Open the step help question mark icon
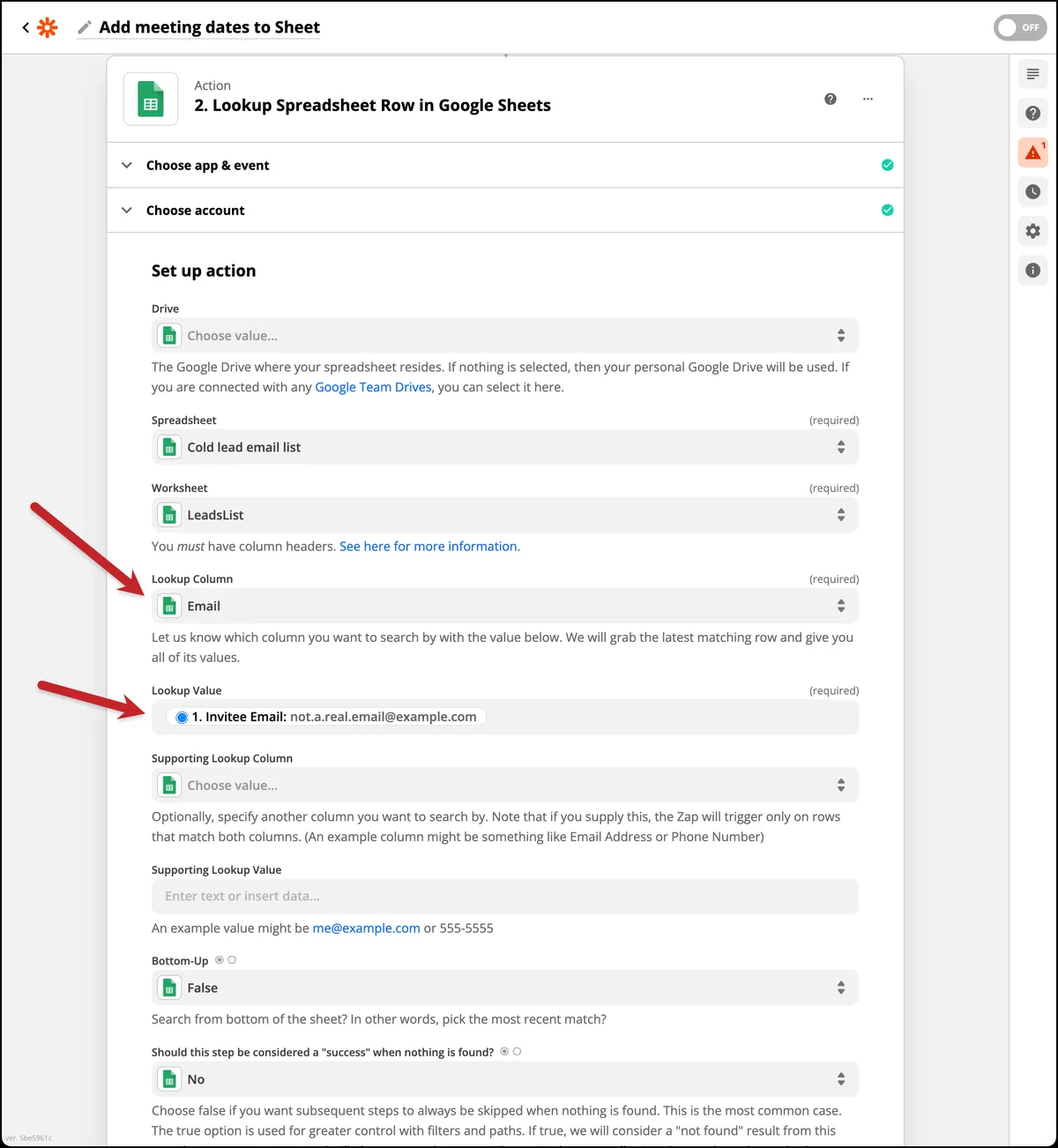Image resolution: width=1058 pixels, height=1148 pixels. pos(831,99)
